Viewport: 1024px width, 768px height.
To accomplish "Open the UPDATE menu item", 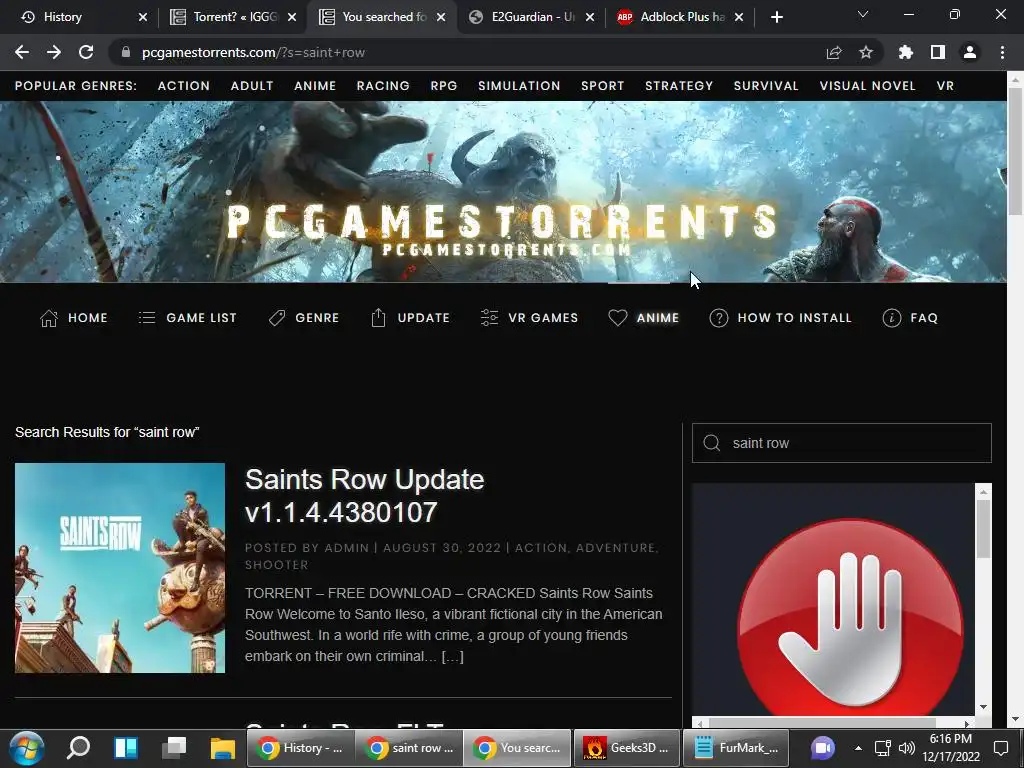I will (x=410, y=318).
